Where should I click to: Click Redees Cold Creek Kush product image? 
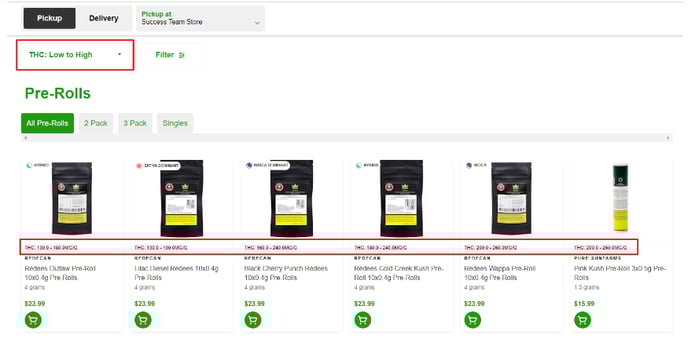[x=401, y=198]
